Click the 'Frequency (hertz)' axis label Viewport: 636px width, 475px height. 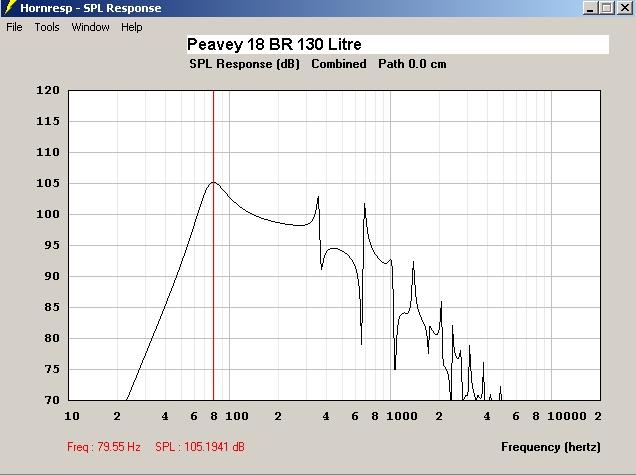click(x=551, y=447)
